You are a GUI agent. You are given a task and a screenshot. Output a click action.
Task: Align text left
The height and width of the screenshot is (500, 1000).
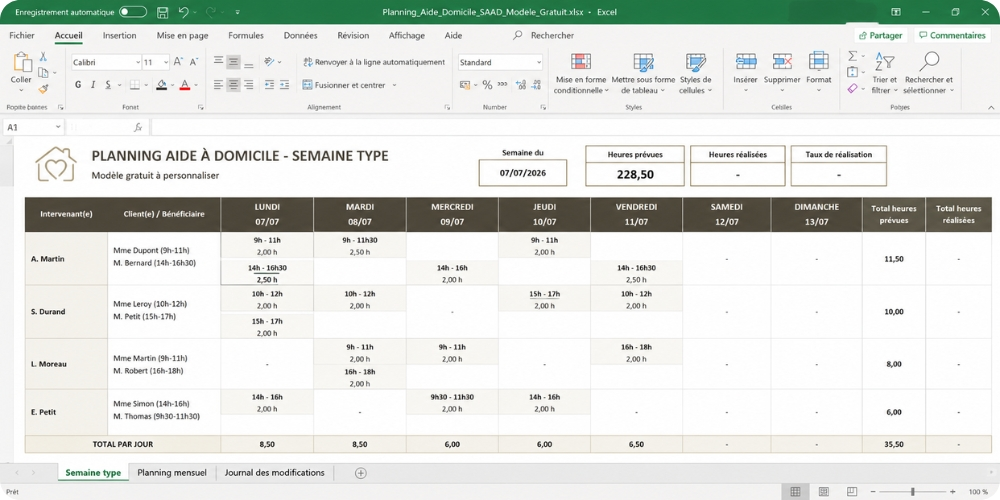[x=219, y=85]
